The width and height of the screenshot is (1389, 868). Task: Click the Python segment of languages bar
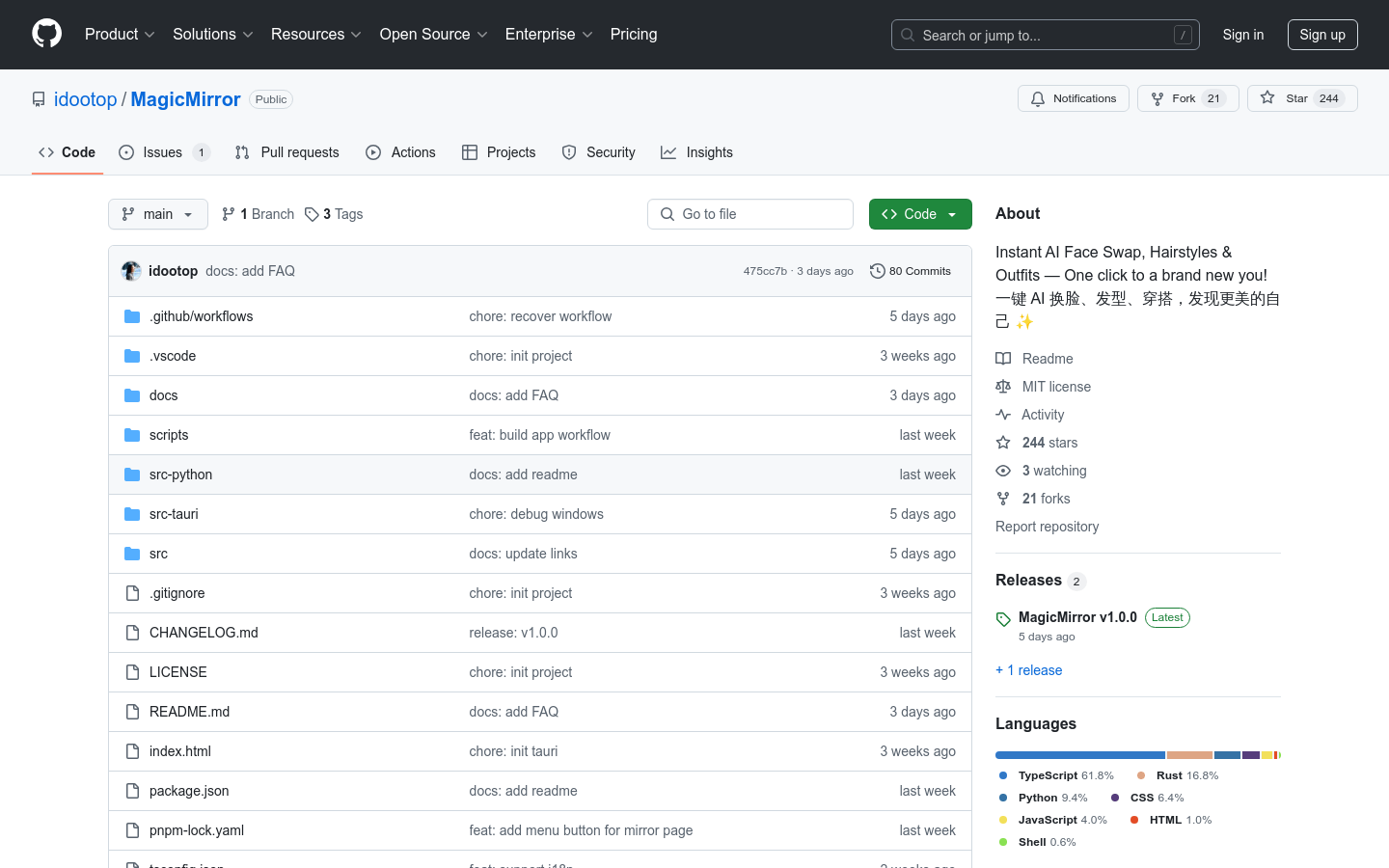[x=1227, y=755]
